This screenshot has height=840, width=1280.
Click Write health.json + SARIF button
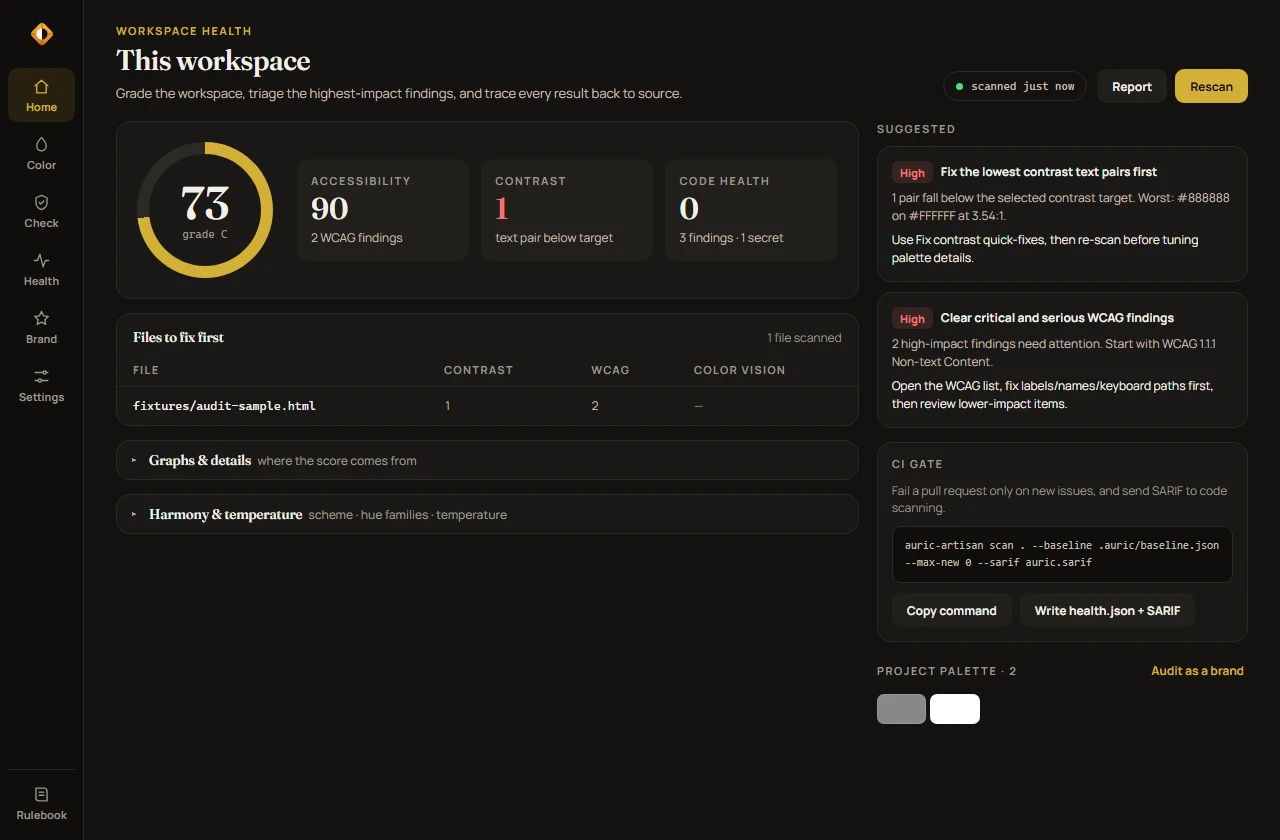tap(1107, 610)
